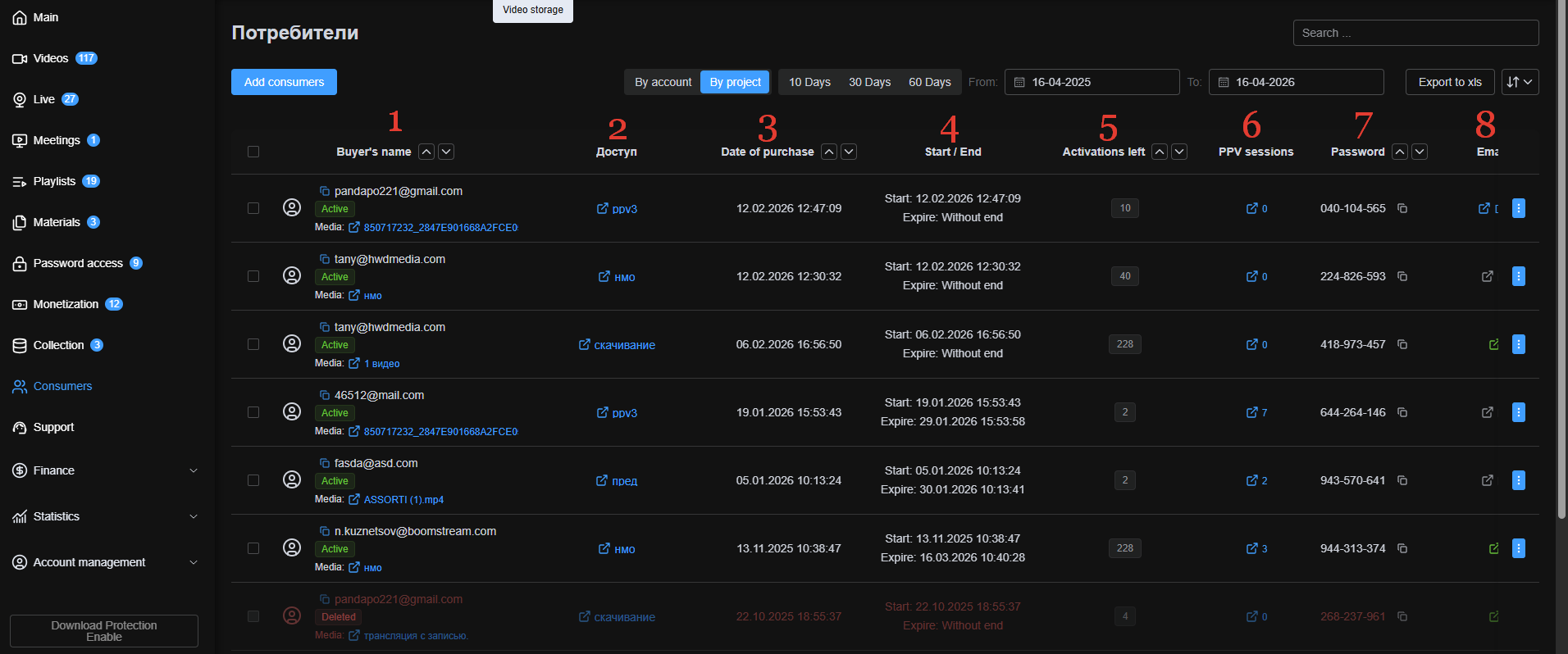Copy email n.kuznetsov@boomstream.com icon
The image size is (1568, 654).
pyautogui.click(x=325, y=531)
